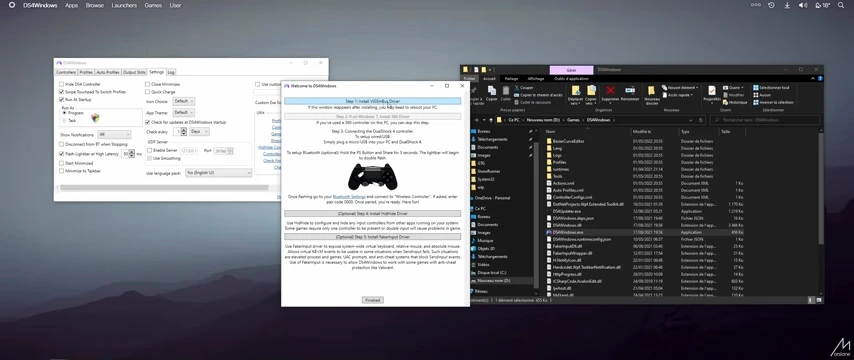Expand the address bar history chevron

coord(692,120)
